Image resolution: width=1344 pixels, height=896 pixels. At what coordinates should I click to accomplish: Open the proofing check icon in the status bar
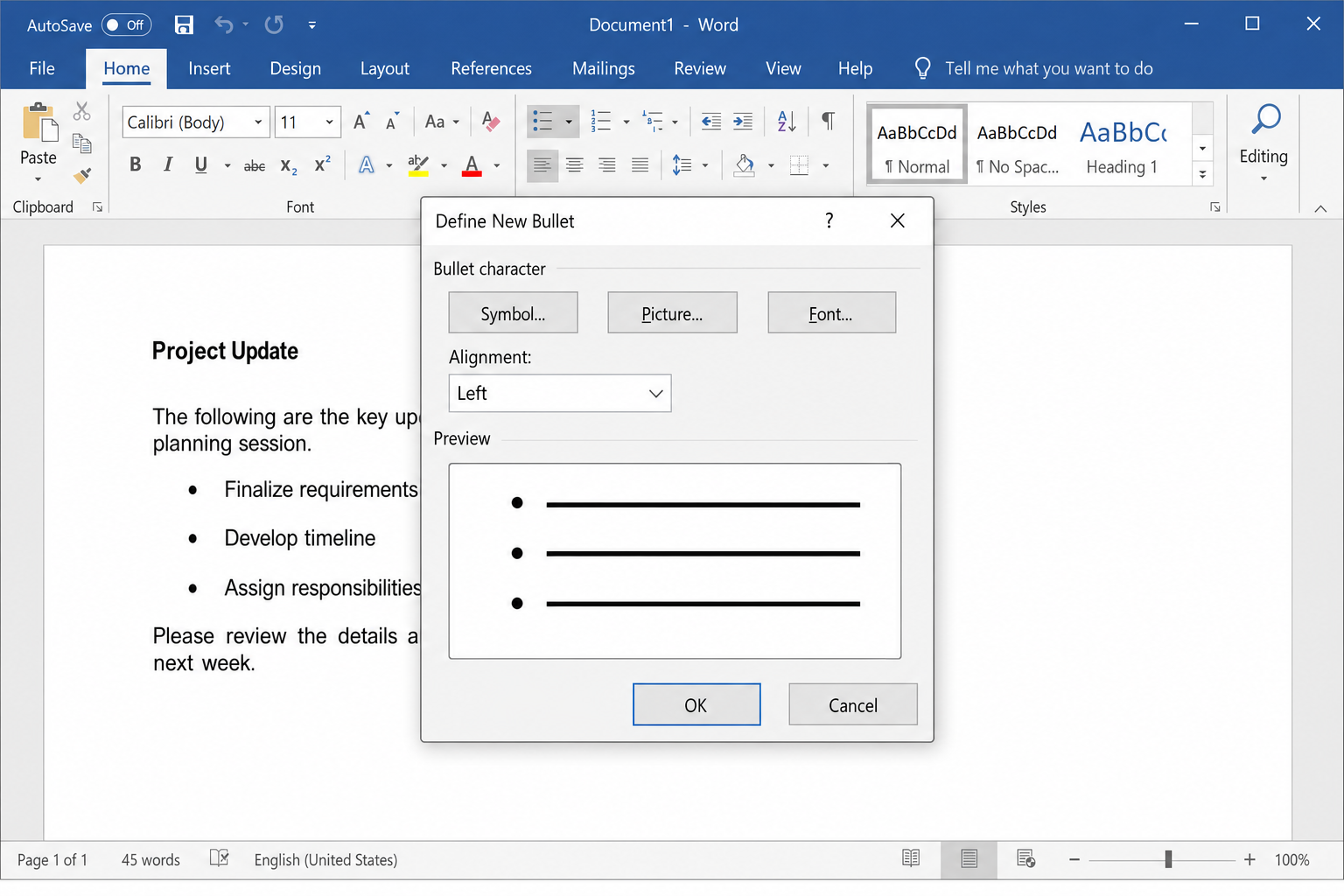click(x=220, y=857)
